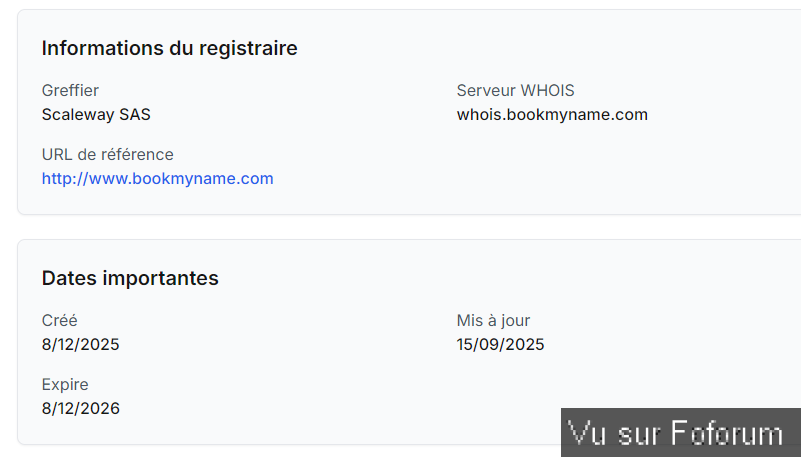Click blank space below the 15/09/2025 date

500,385
